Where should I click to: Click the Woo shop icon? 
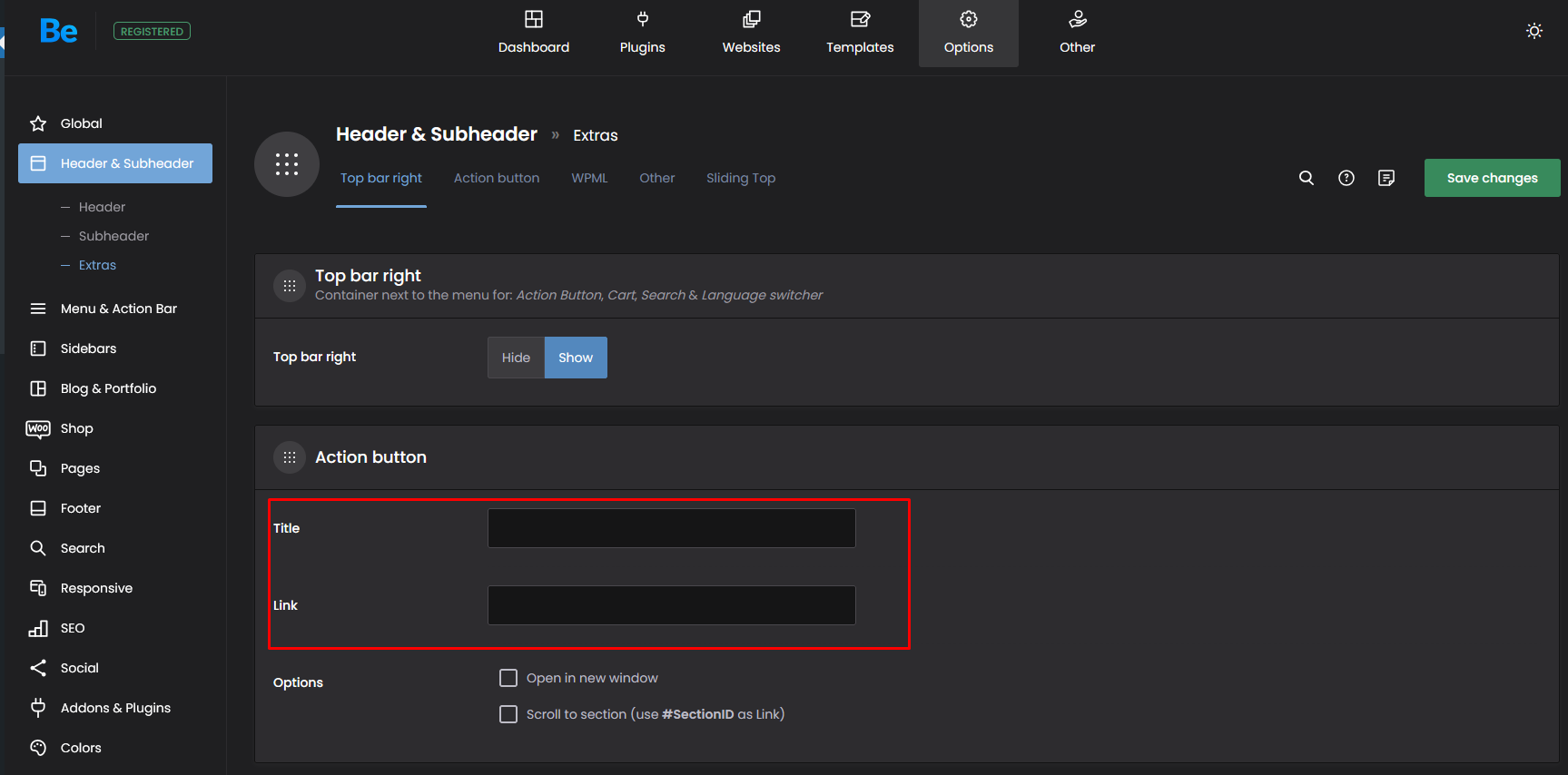38,429
